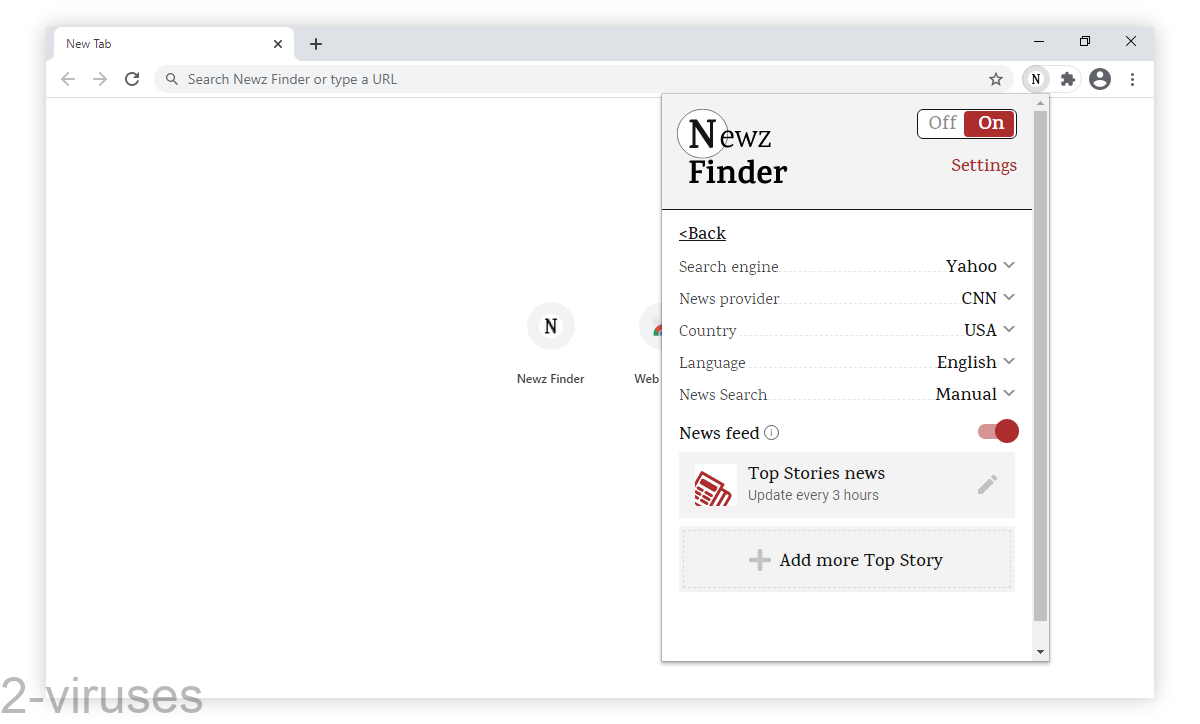Turn the extension Off with the Off/On switch

[x=941, y=122]
